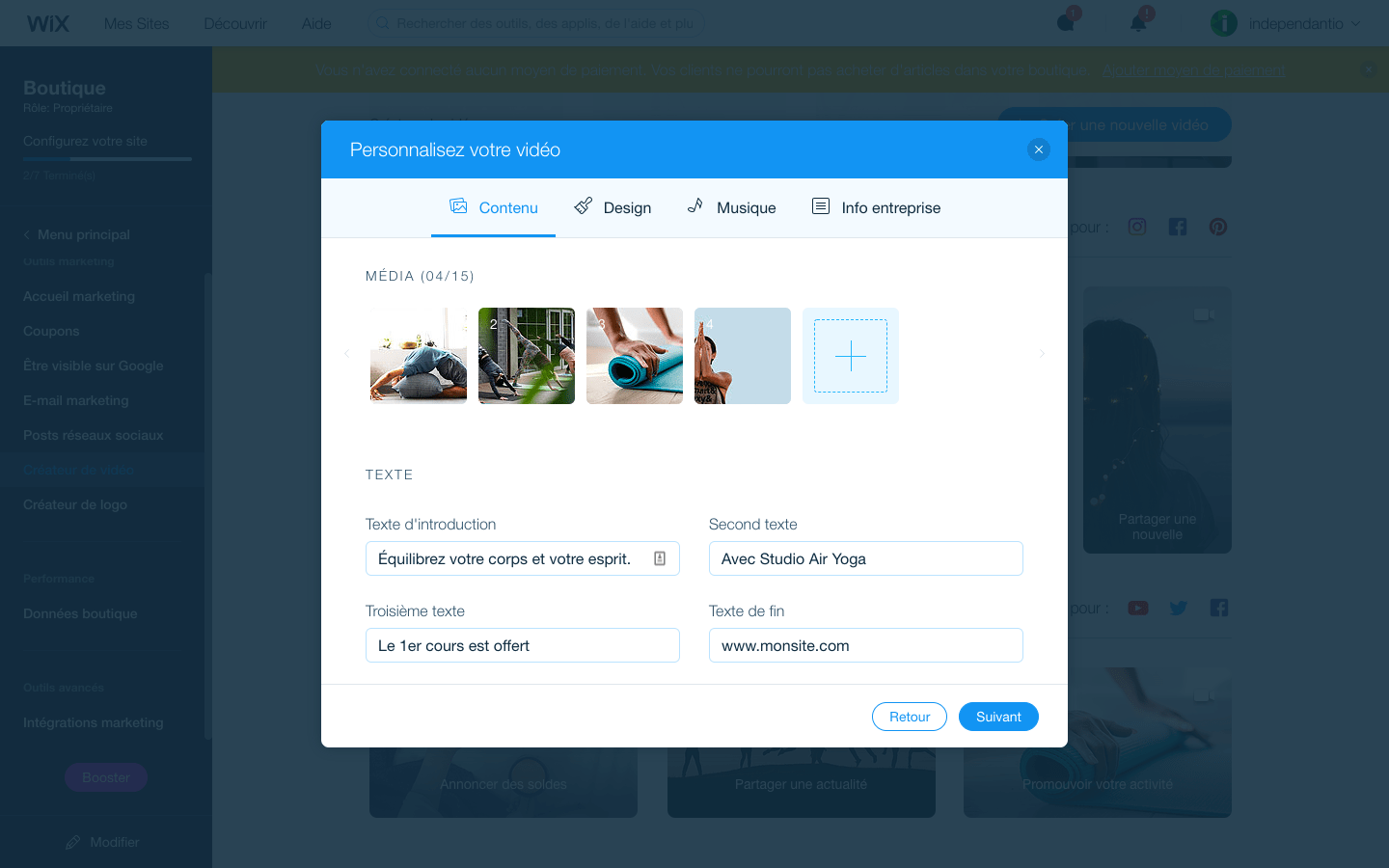Click the Pinterest icon
The width and height of the screenshot is (1389, 868).
click(1218, 227)
